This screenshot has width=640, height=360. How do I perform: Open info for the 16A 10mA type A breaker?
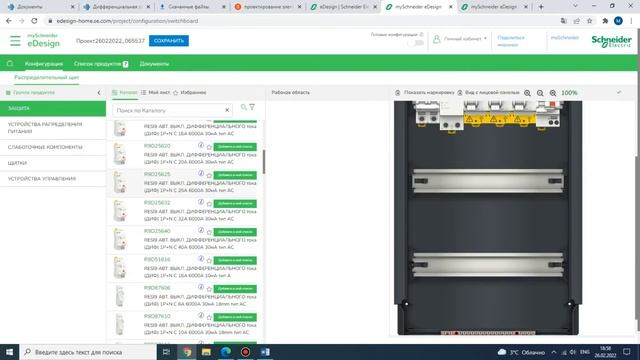click(x=201, y=258)
